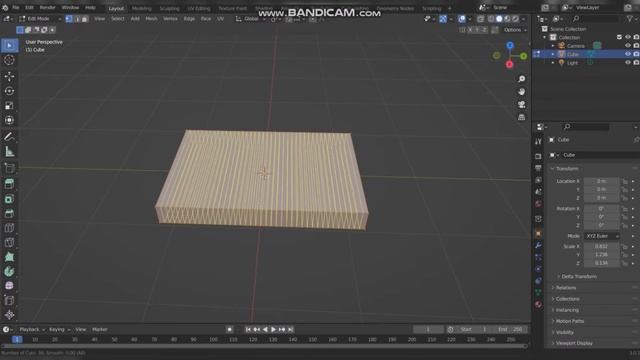
Task: Activate the Edge Slide tool
Action: [x=9, y=300]
